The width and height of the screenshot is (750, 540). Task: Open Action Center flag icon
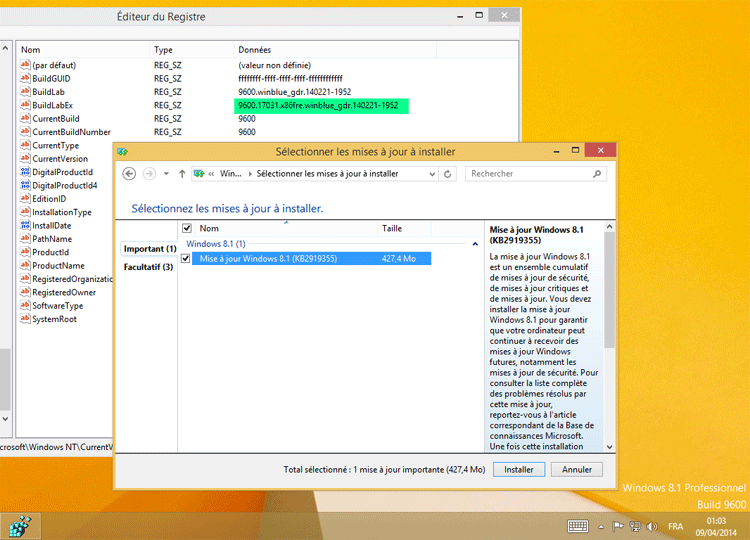(x=620, y=526)
